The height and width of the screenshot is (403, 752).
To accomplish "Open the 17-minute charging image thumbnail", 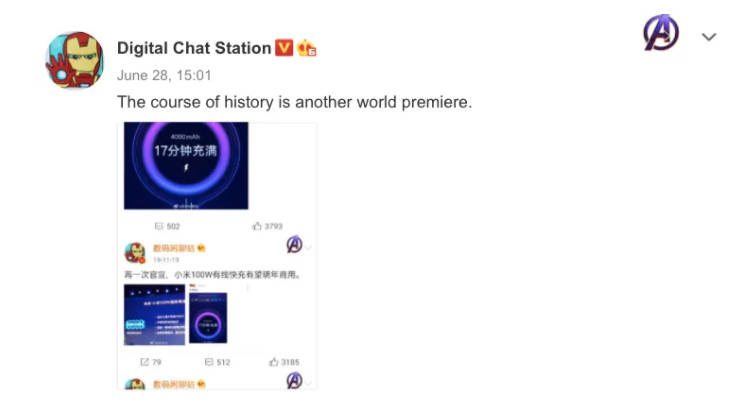I will [186, 166].
